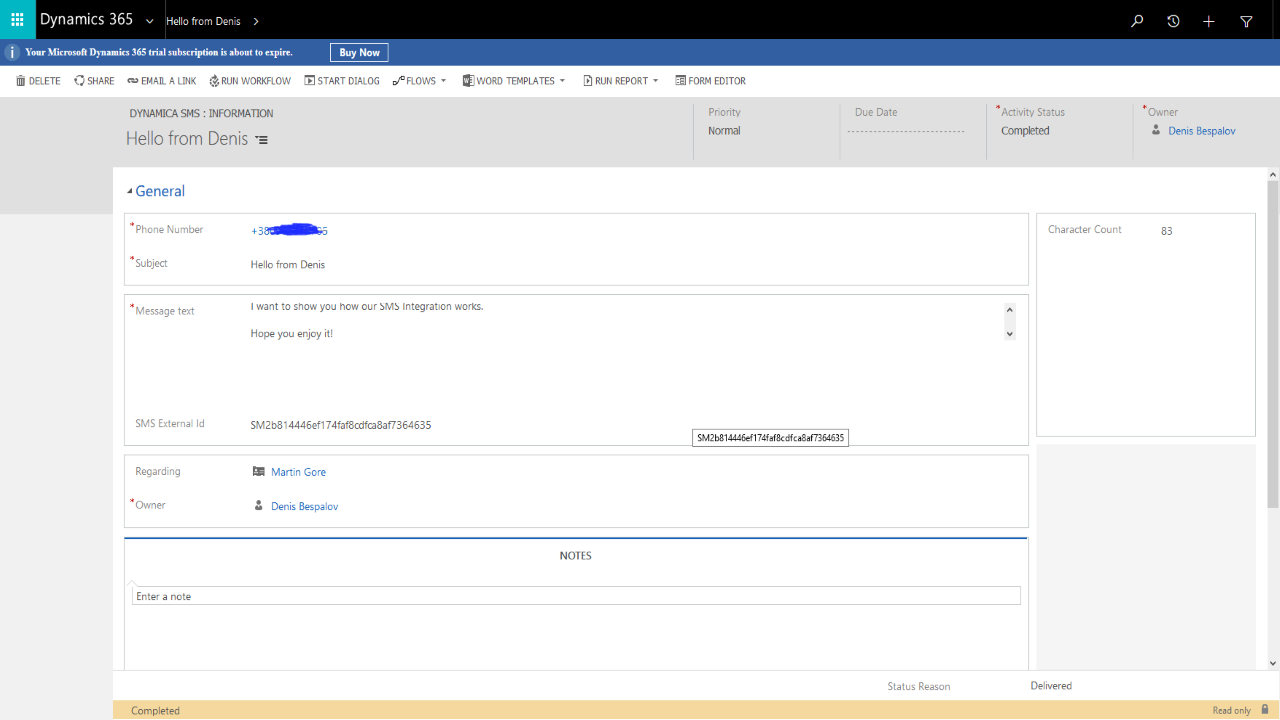Click the Hello from Denis breadcrumb
The image size is (1280, 720).
click(x=203, y=21)
